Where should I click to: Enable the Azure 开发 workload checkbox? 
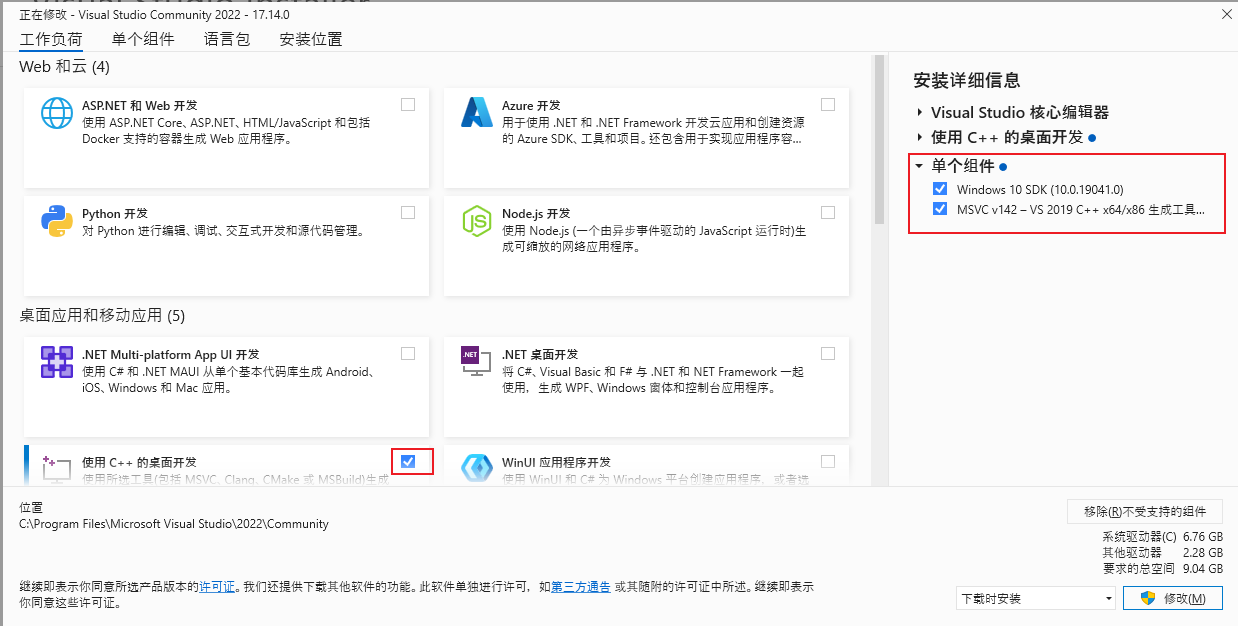point(828,104)
